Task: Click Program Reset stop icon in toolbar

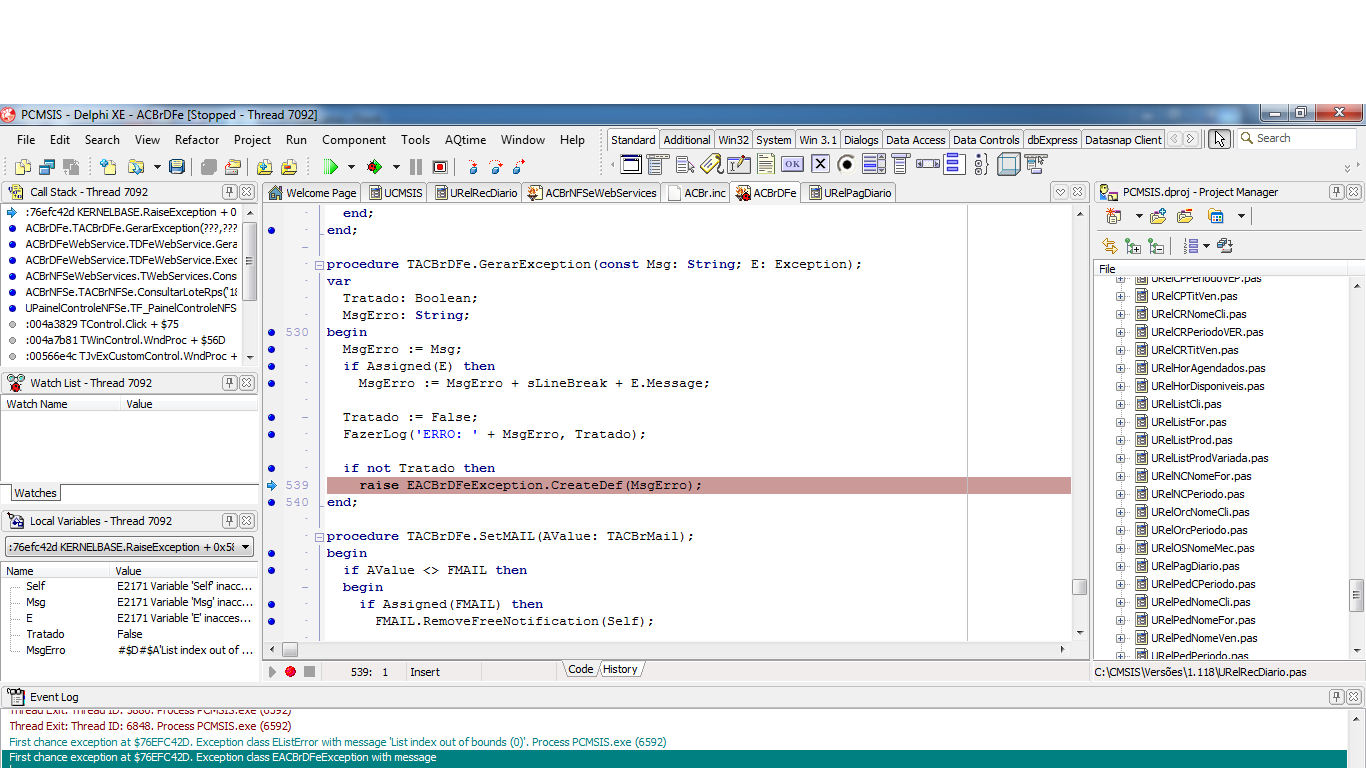Action: click(439, 167)
